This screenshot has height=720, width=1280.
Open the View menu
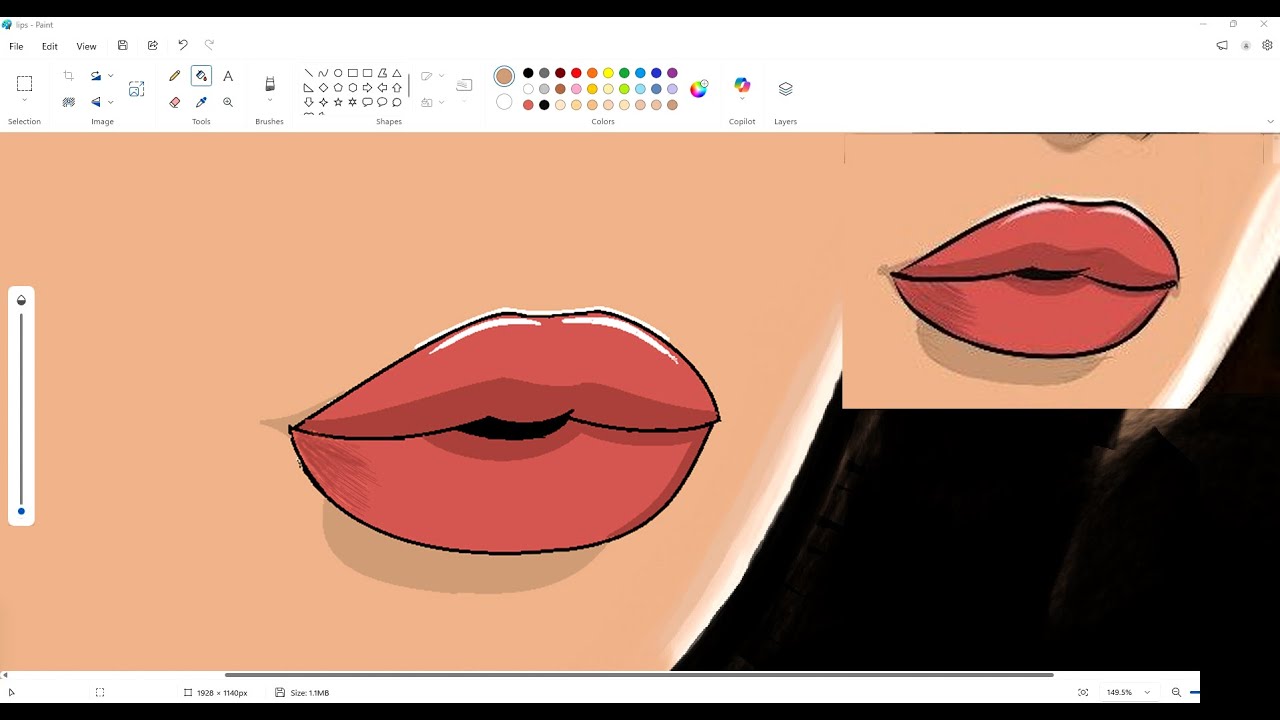(x=87, y=46)
